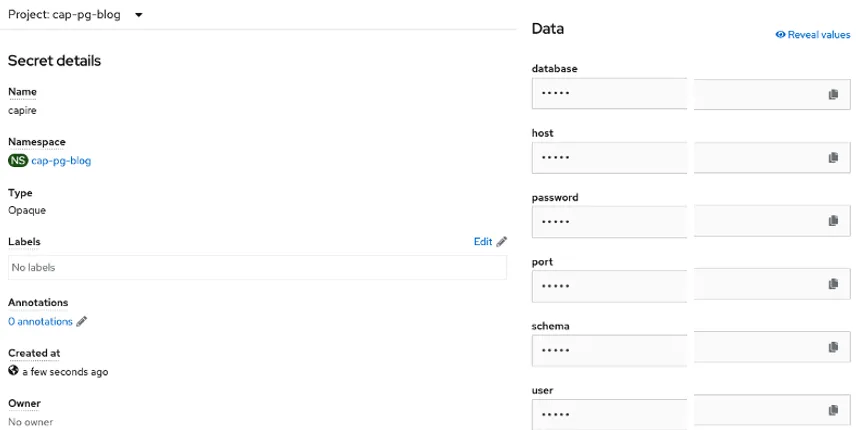Viewport: 858px width, 430px height.
Task: Copy the schema value to clipboard
Action: pos(832,348)
